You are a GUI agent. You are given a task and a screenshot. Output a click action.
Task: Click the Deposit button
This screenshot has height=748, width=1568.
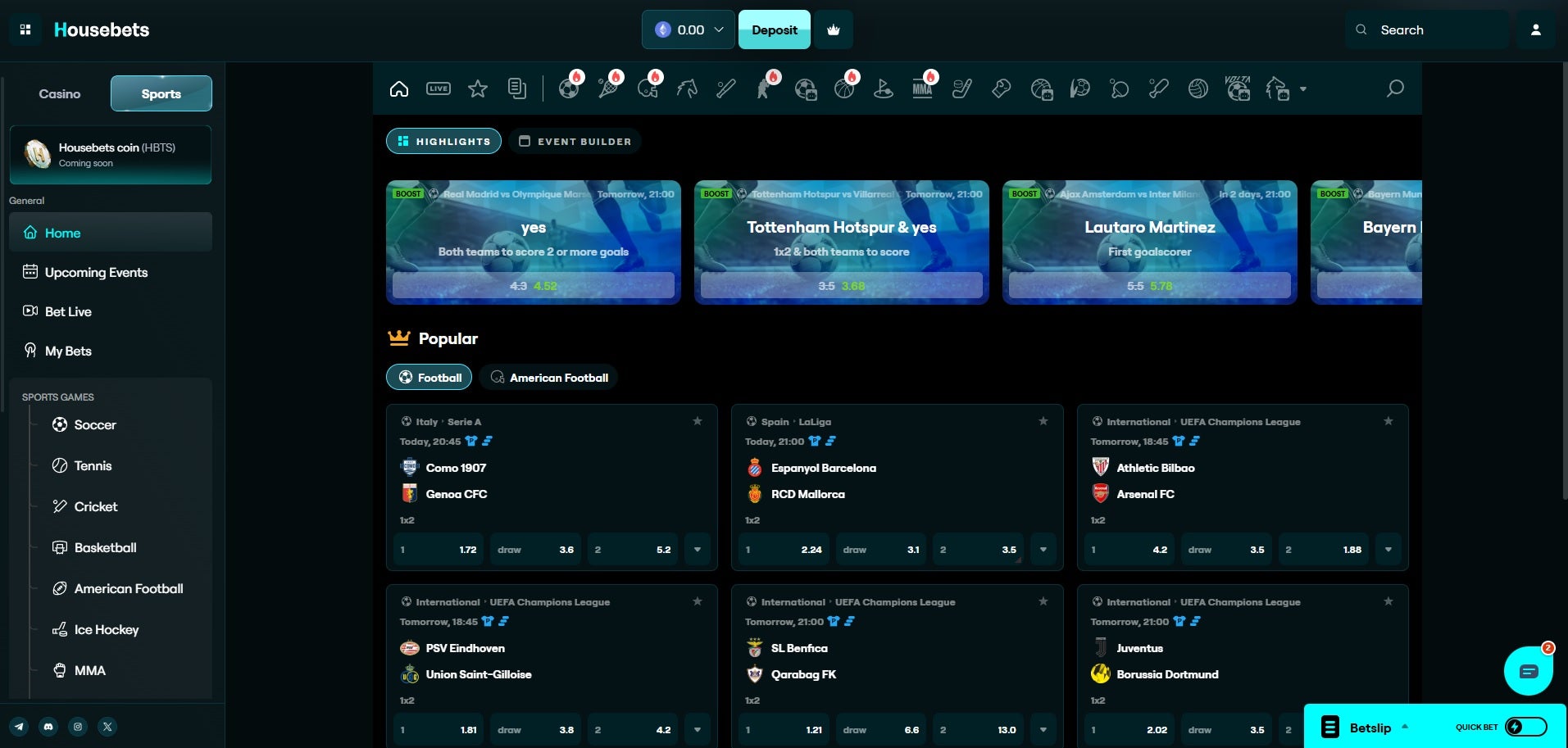(774, 29)
